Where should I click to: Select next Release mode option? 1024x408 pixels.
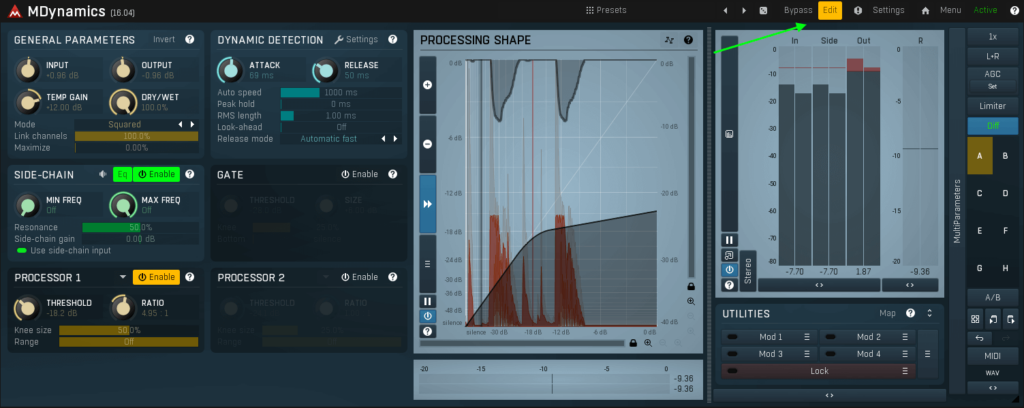click(394, 138)
